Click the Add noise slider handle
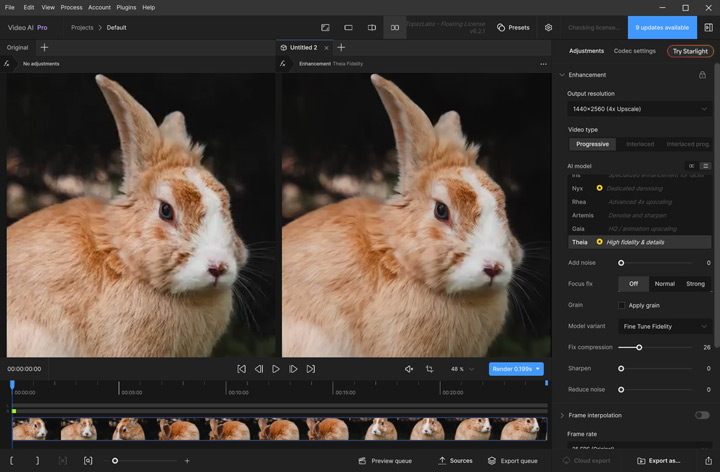720x472 pixels. 621,263
